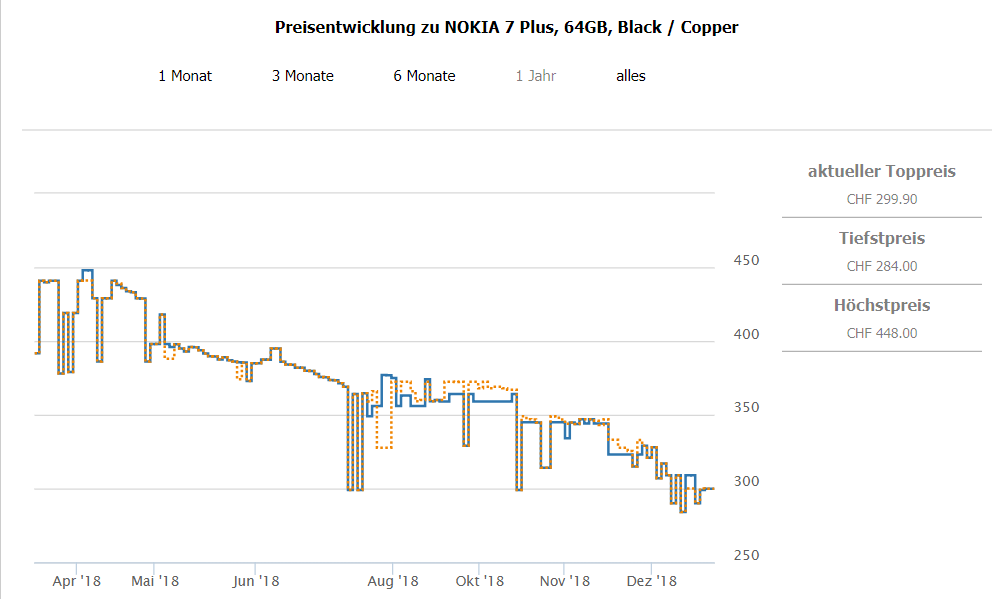Select the CHF 448.00 highest price

tap(881, 333)
